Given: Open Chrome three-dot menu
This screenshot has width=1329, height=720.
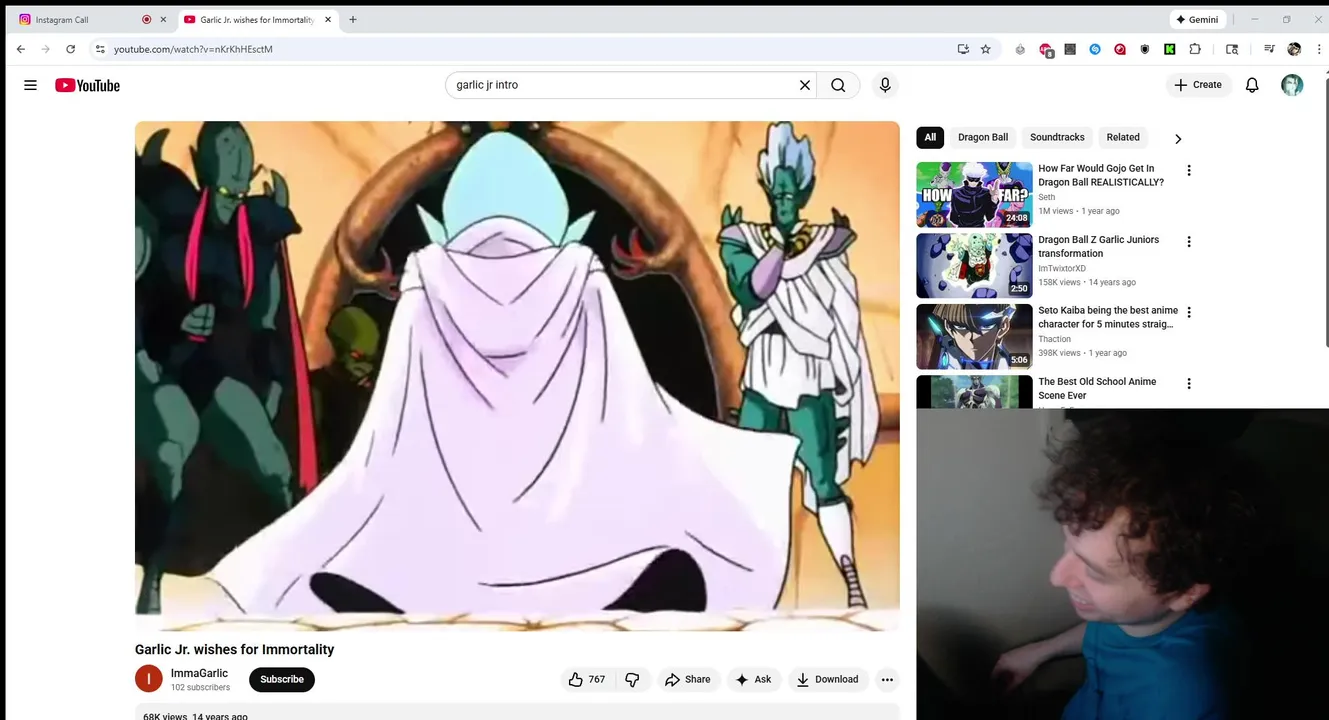Looking at the screenshot, I should click(1319, 49).
